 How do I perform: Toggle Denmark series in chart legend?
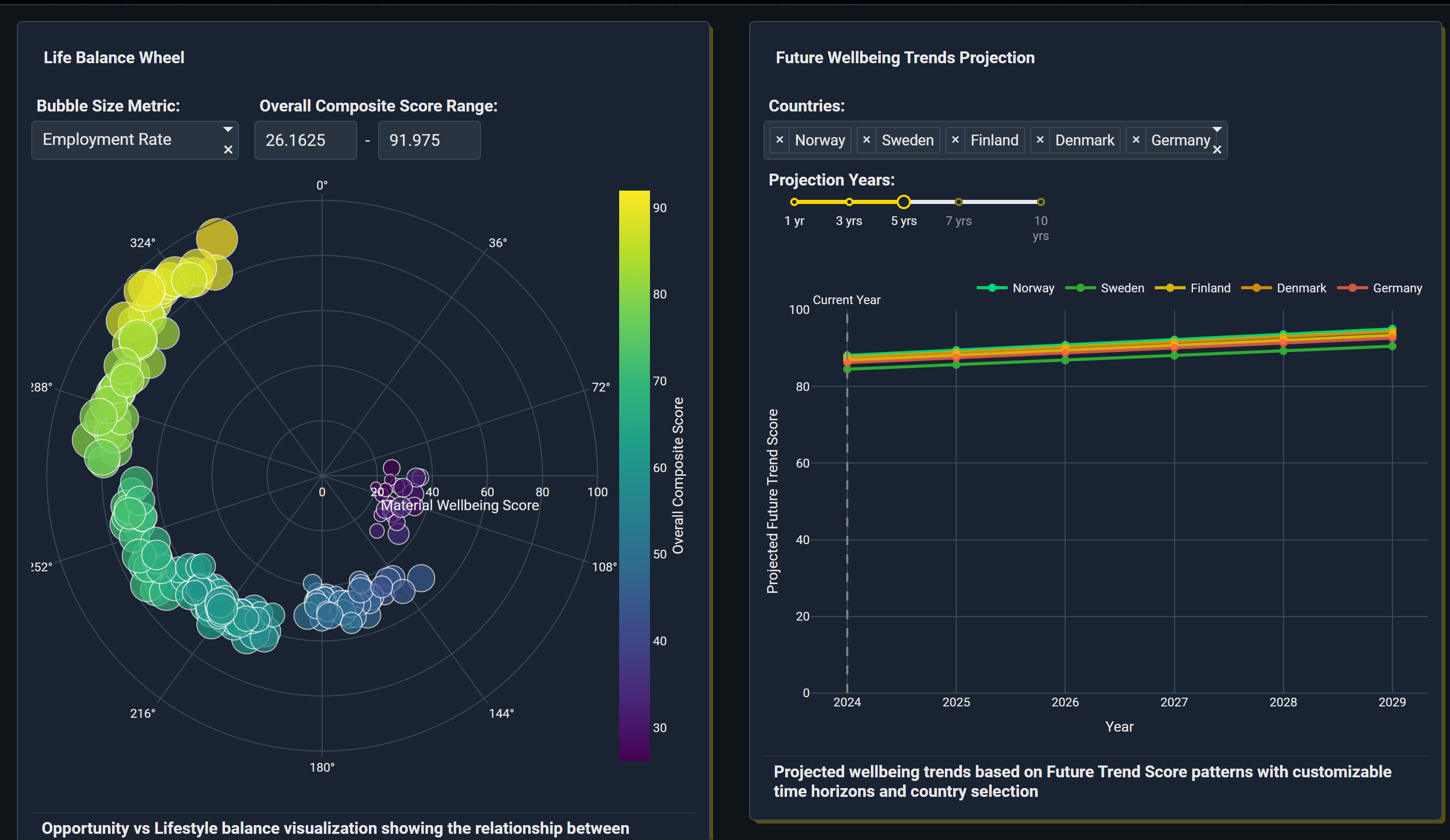click(x=1300, y=288)
